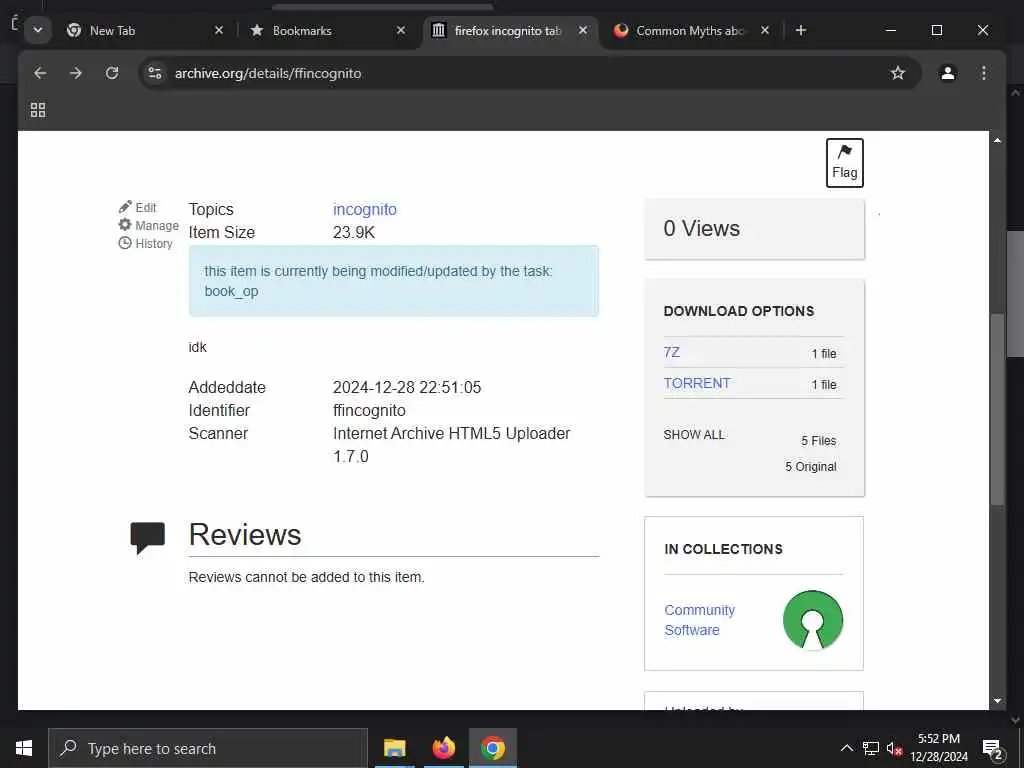1024x768 pixels.
Task: Click the identifier value 'ffincognito'
Action: (x=369, y=410)
